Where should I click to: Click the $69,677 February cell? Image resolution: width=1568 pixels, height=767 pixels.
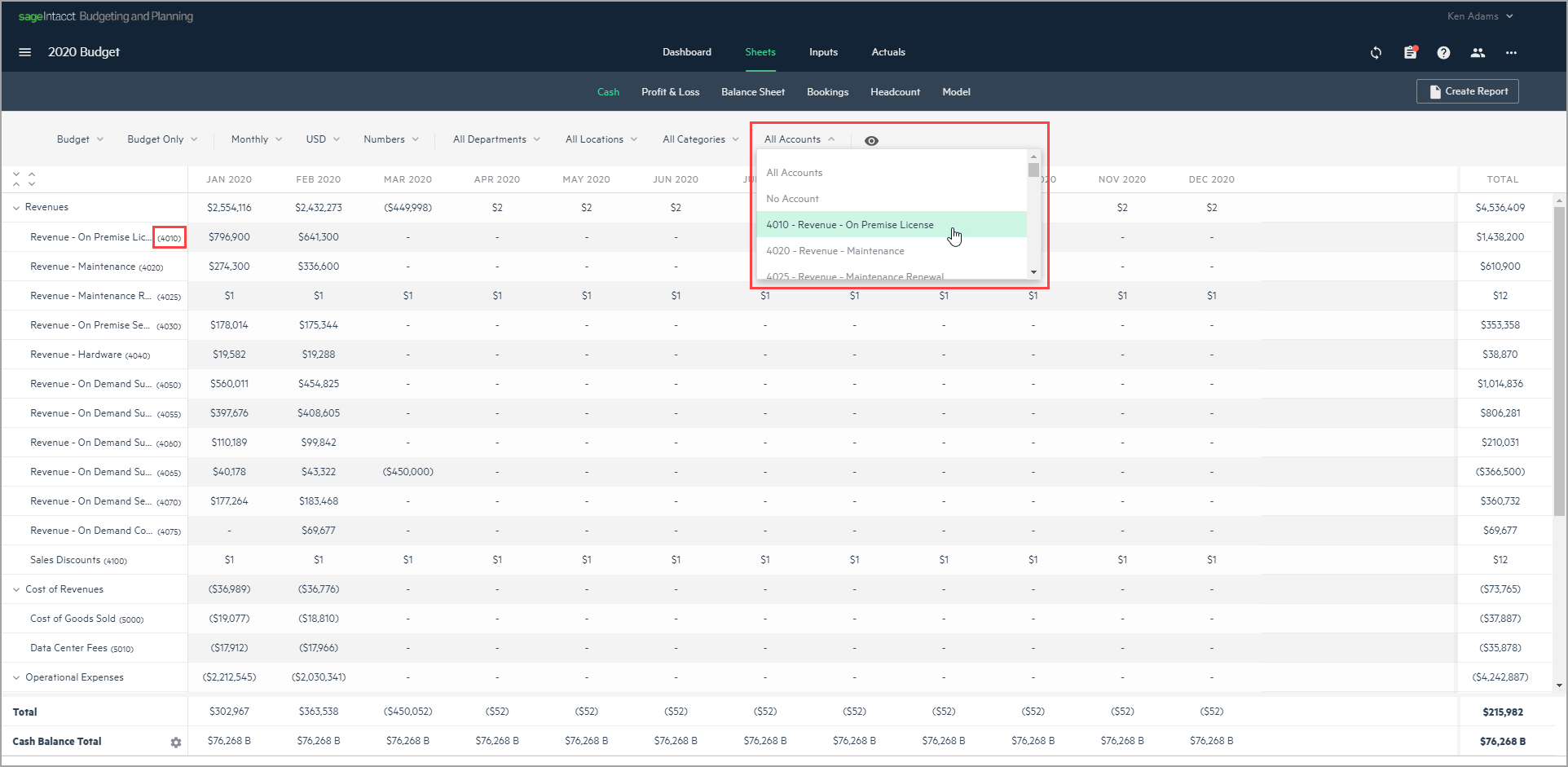click(x=318, y=531)
